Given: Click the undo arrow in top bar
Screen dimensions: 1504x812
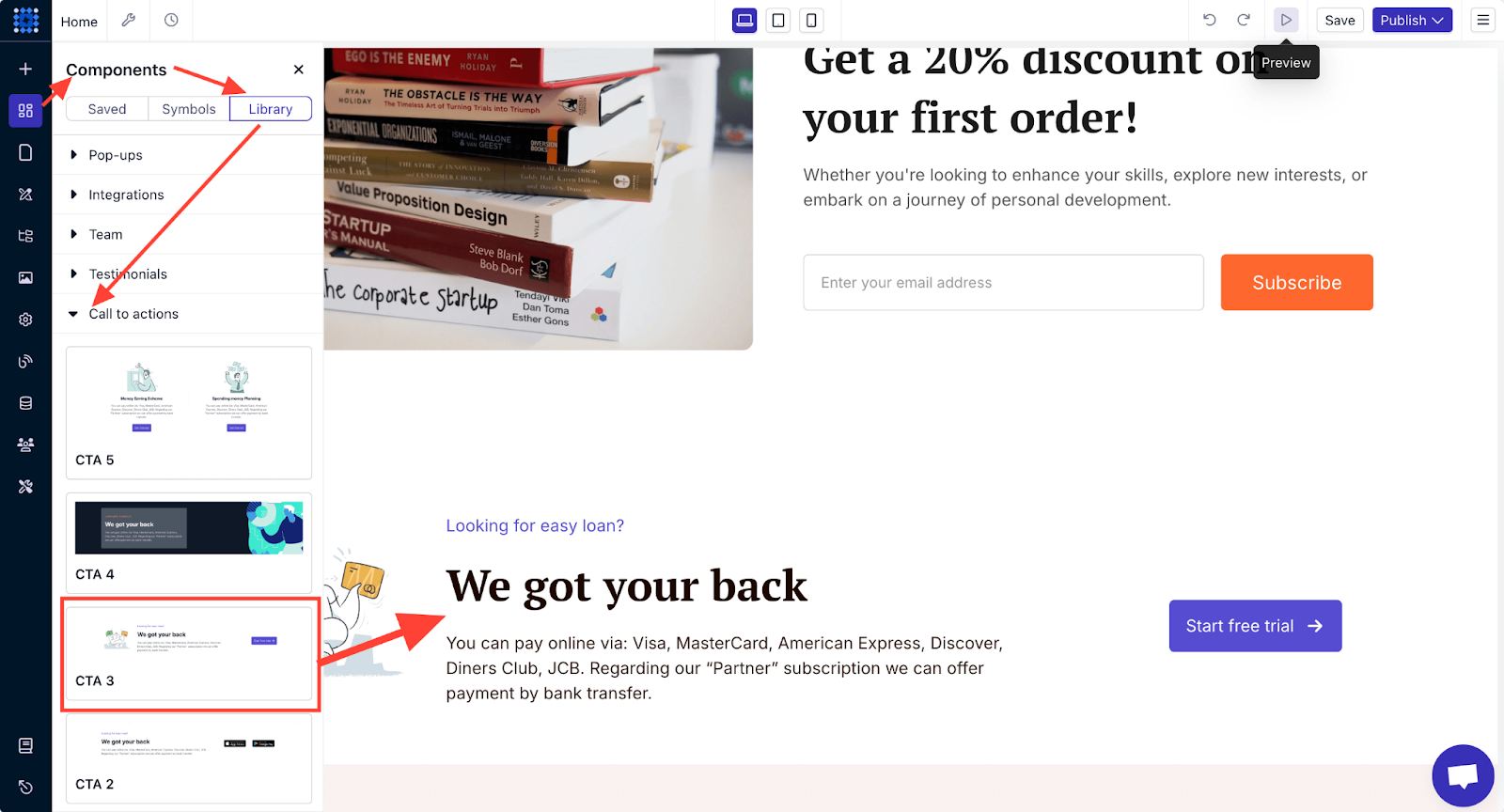Looking at the screenshot, I should (x=1210, y=20).
